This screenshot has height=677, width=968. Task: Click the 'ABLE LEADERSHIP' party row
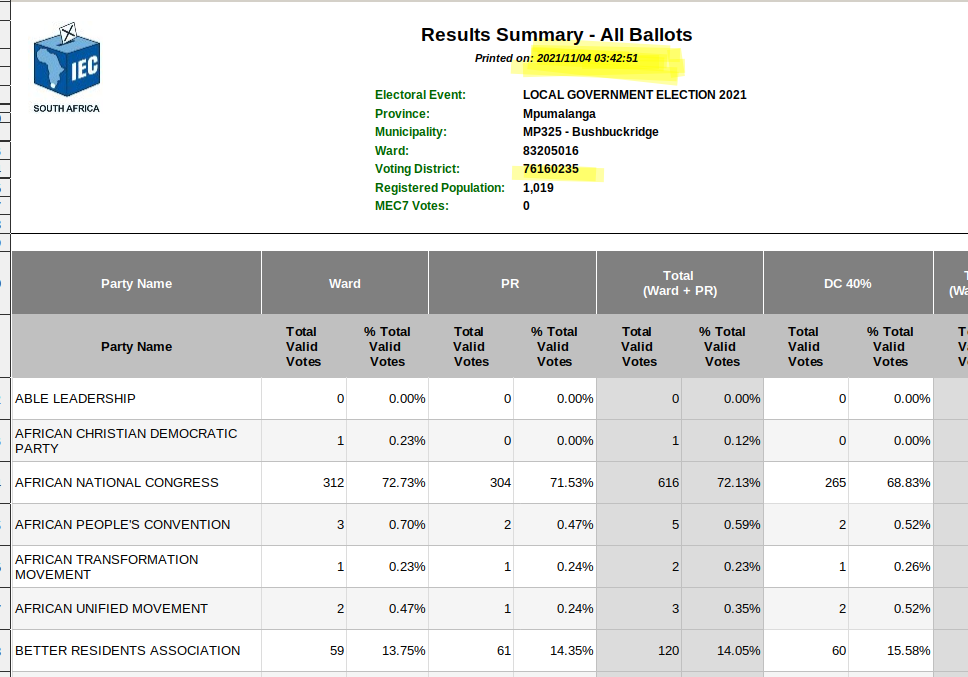coord(75,399)
